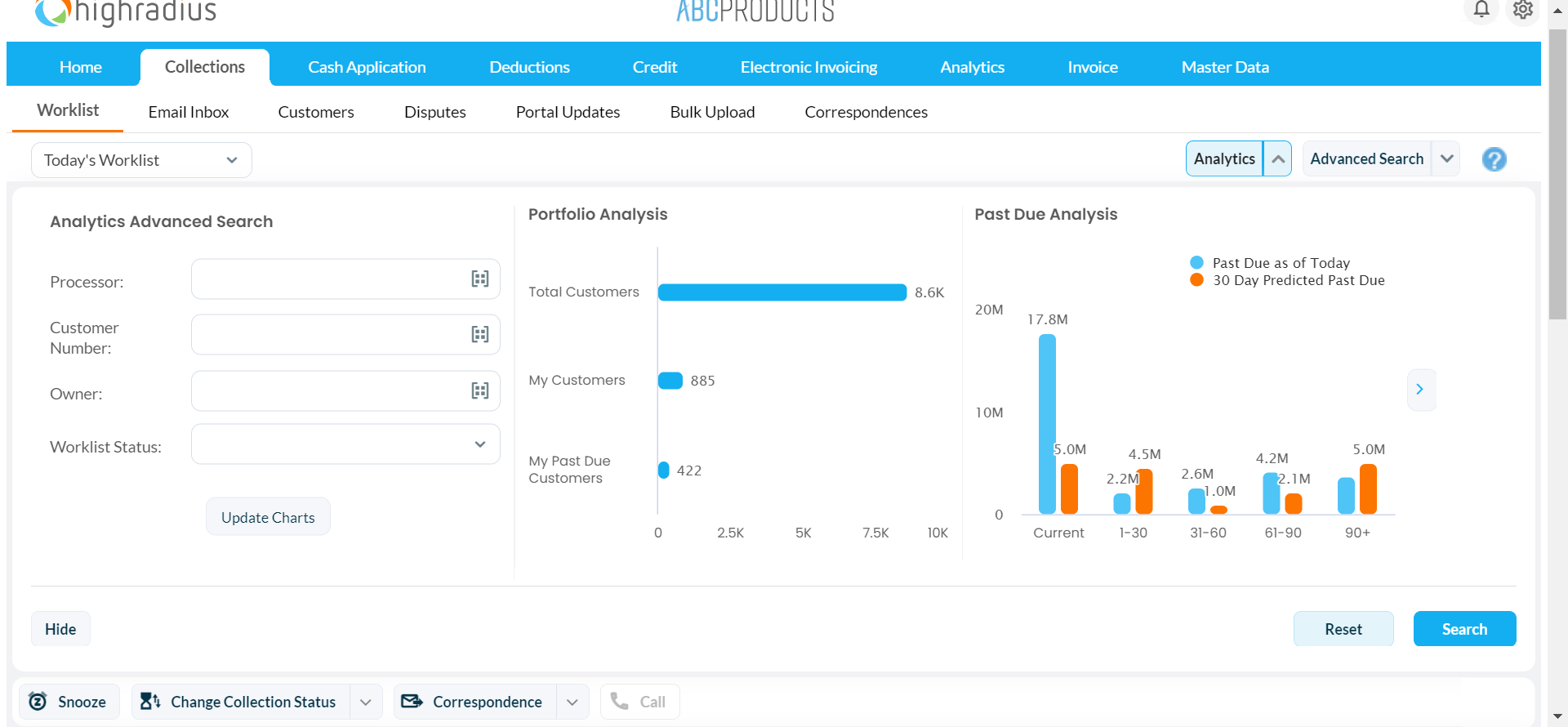Expand Change Collection Status arrow menu

click(366, 702)
